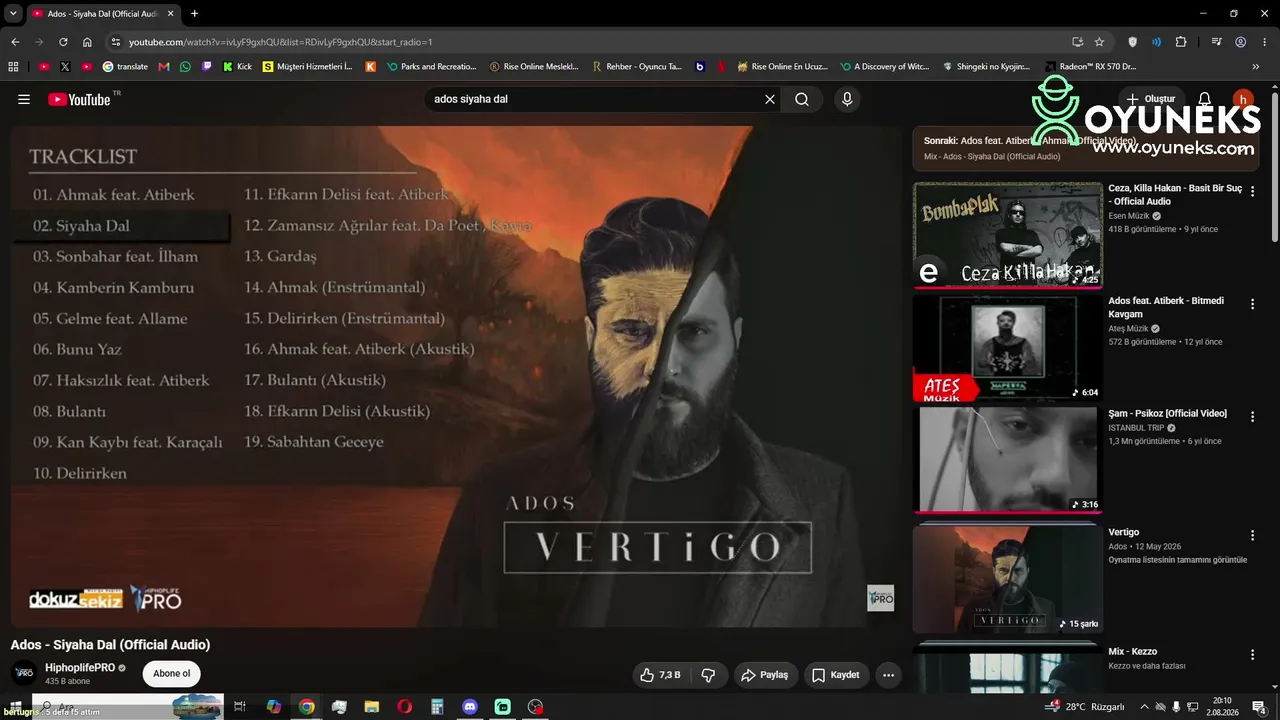Share the video via Paylaş
Screen dimensions: 1280x720
coord(765,675)
